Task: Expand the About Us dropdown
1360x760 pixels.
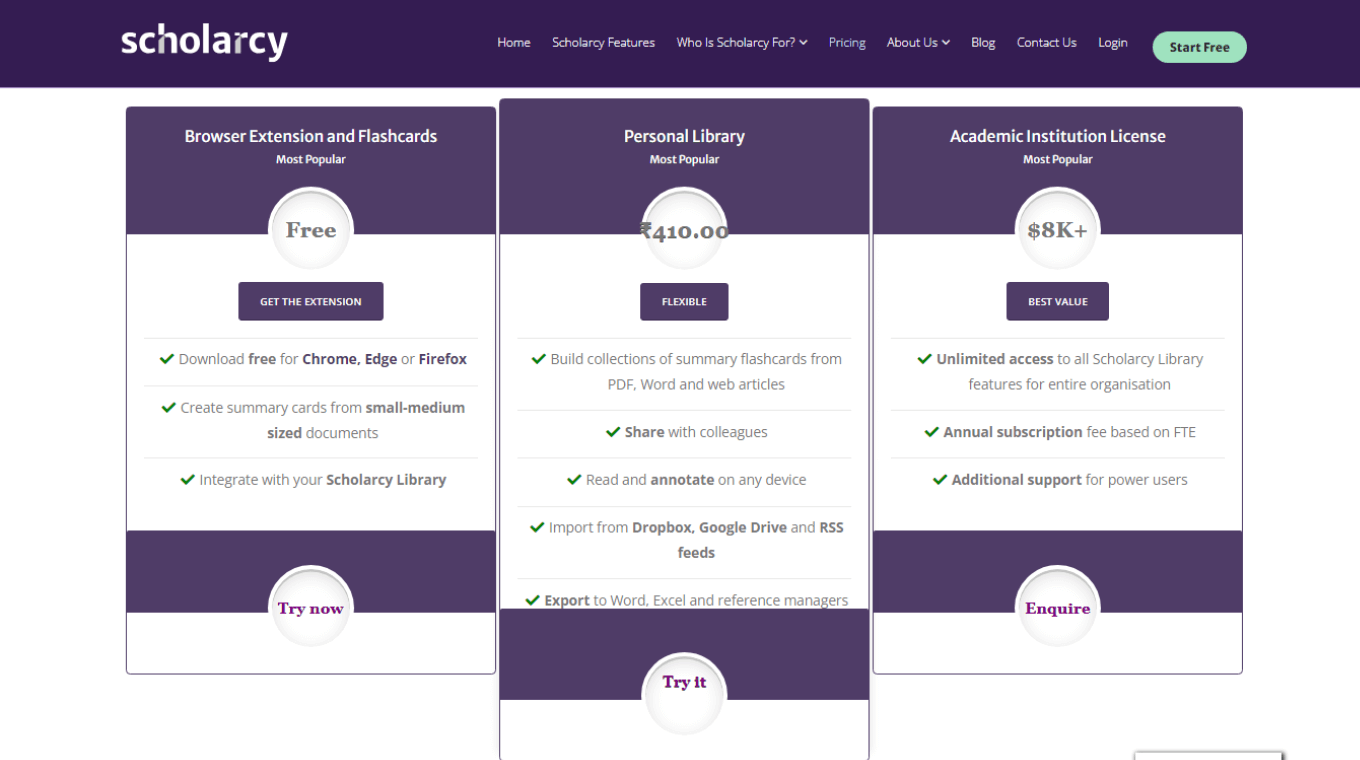Action: click(x=918, y=43)
